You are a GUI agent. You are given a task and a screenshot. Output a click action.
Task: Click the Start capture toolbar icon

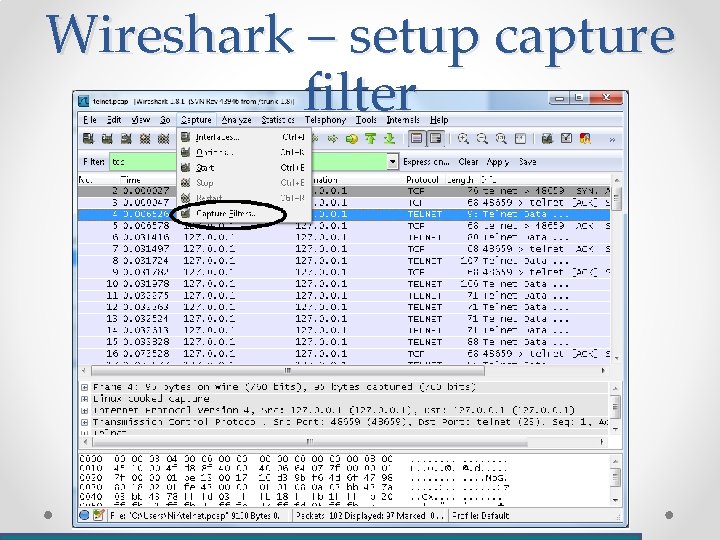pos(126,138)
